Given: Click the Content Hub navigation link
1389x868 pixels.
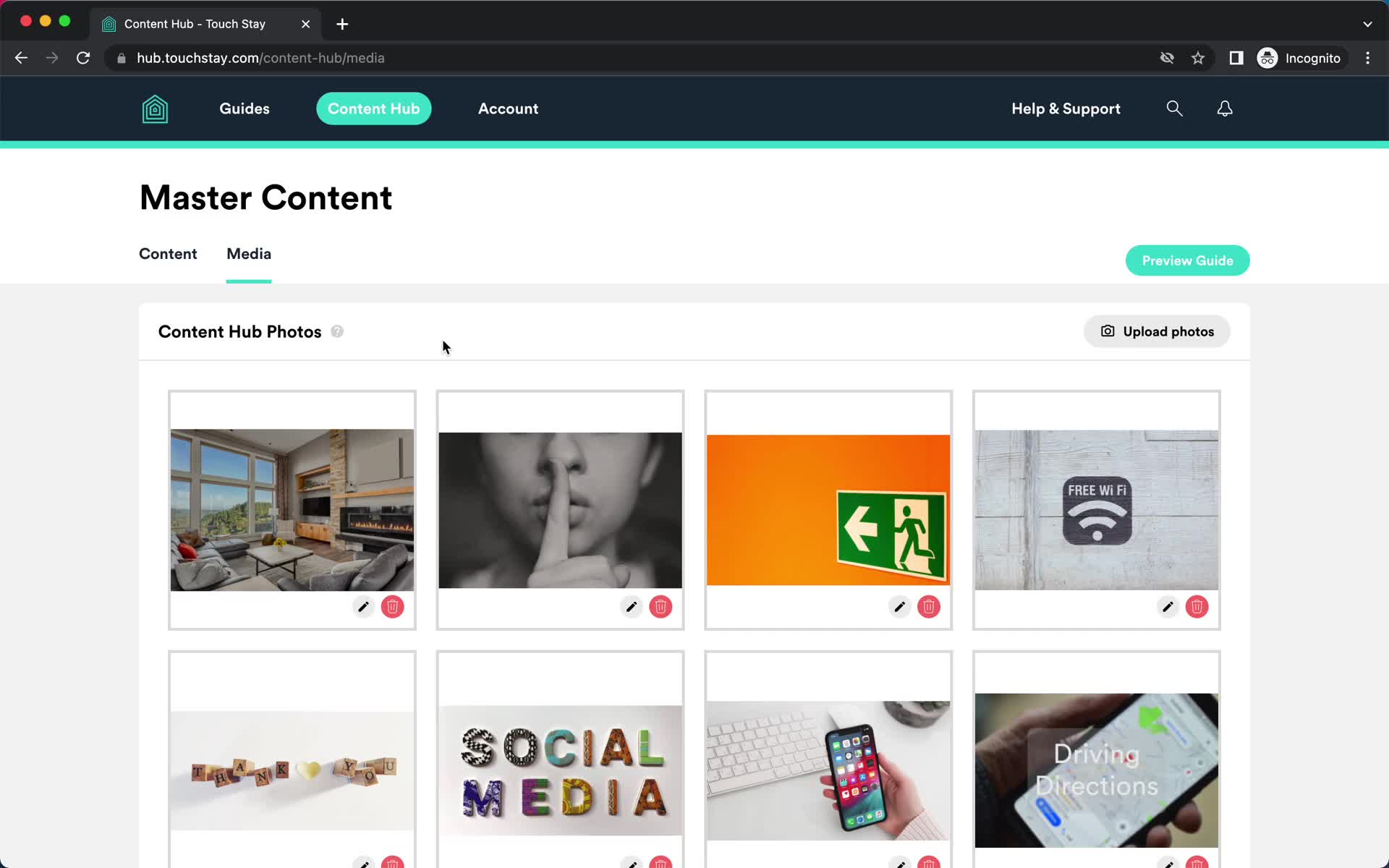Looking at the screenshot, I should coord(374,108).
